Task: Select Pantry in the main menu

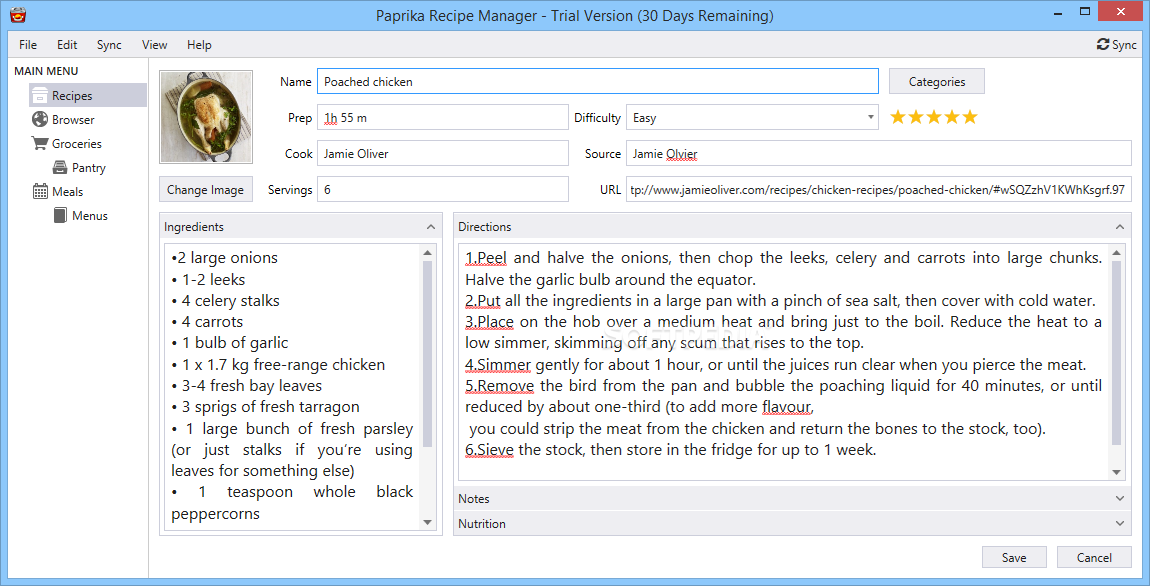Action: coord(89,168)
